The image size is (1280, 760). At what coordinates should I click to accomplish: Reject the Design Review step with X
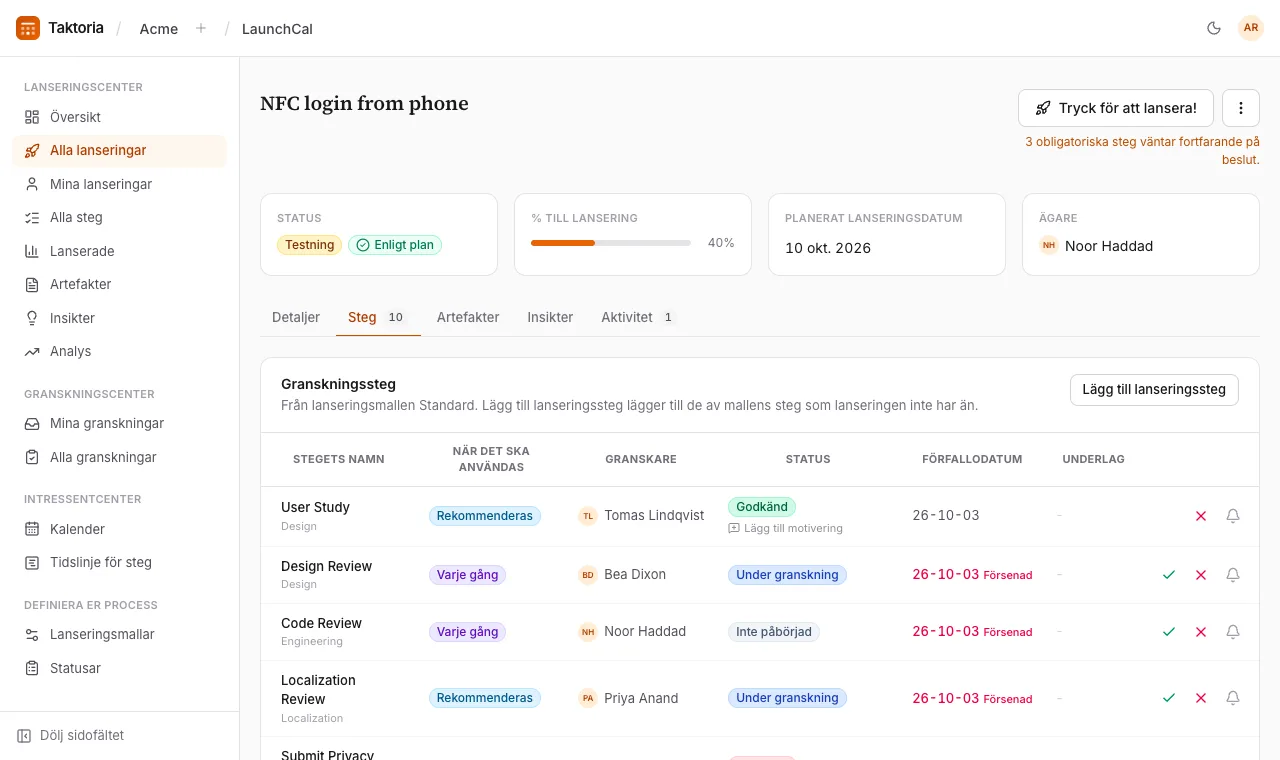[1201, 575]
